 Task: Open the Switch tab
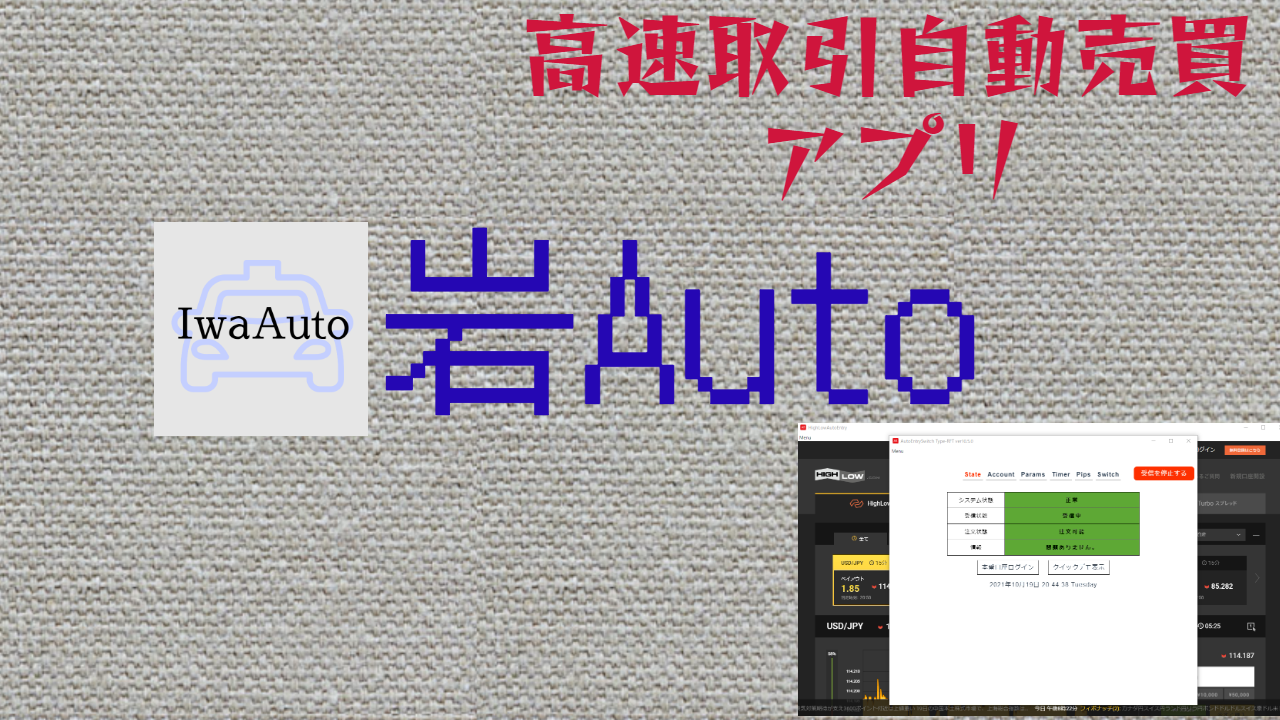click(1108, 474)
